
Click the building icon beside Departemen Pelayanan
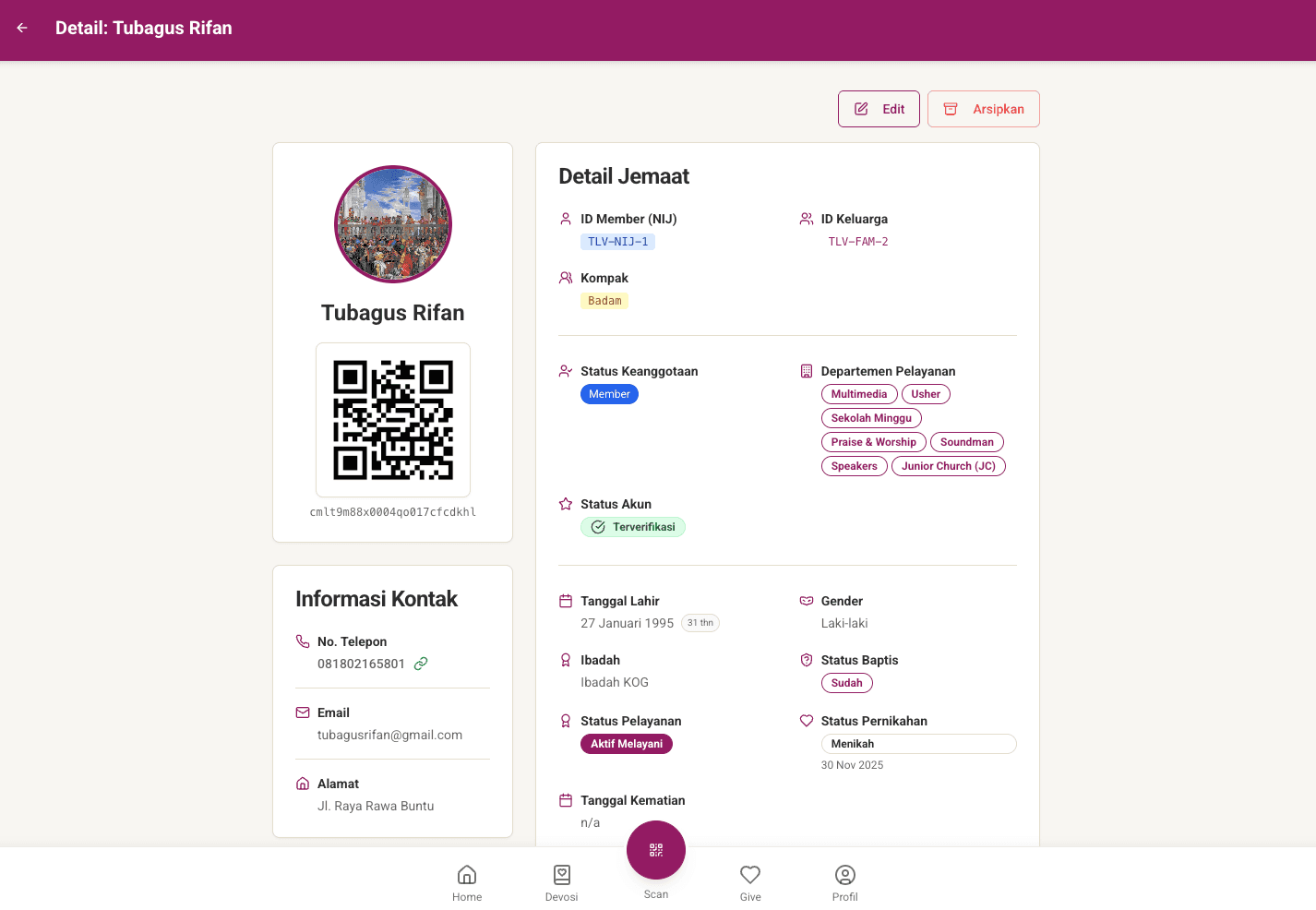point(807,371)
